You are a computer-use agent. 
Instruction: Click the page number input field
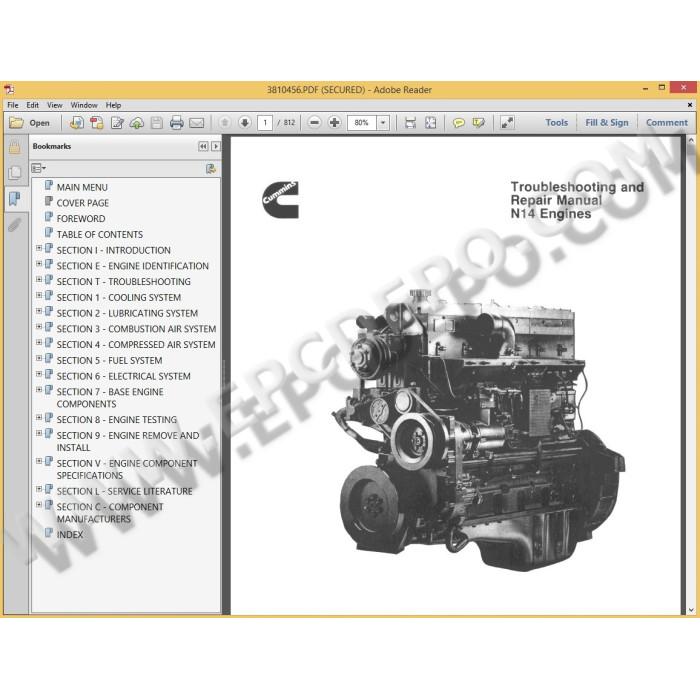[x=265, y=122]
